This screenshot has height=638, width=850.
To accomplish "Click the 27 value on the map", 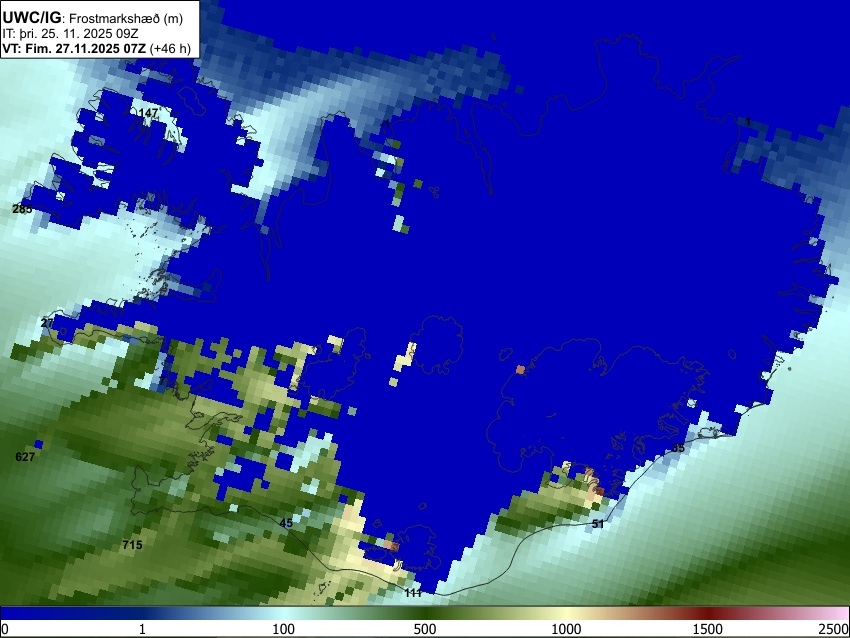I will (47, 323).
